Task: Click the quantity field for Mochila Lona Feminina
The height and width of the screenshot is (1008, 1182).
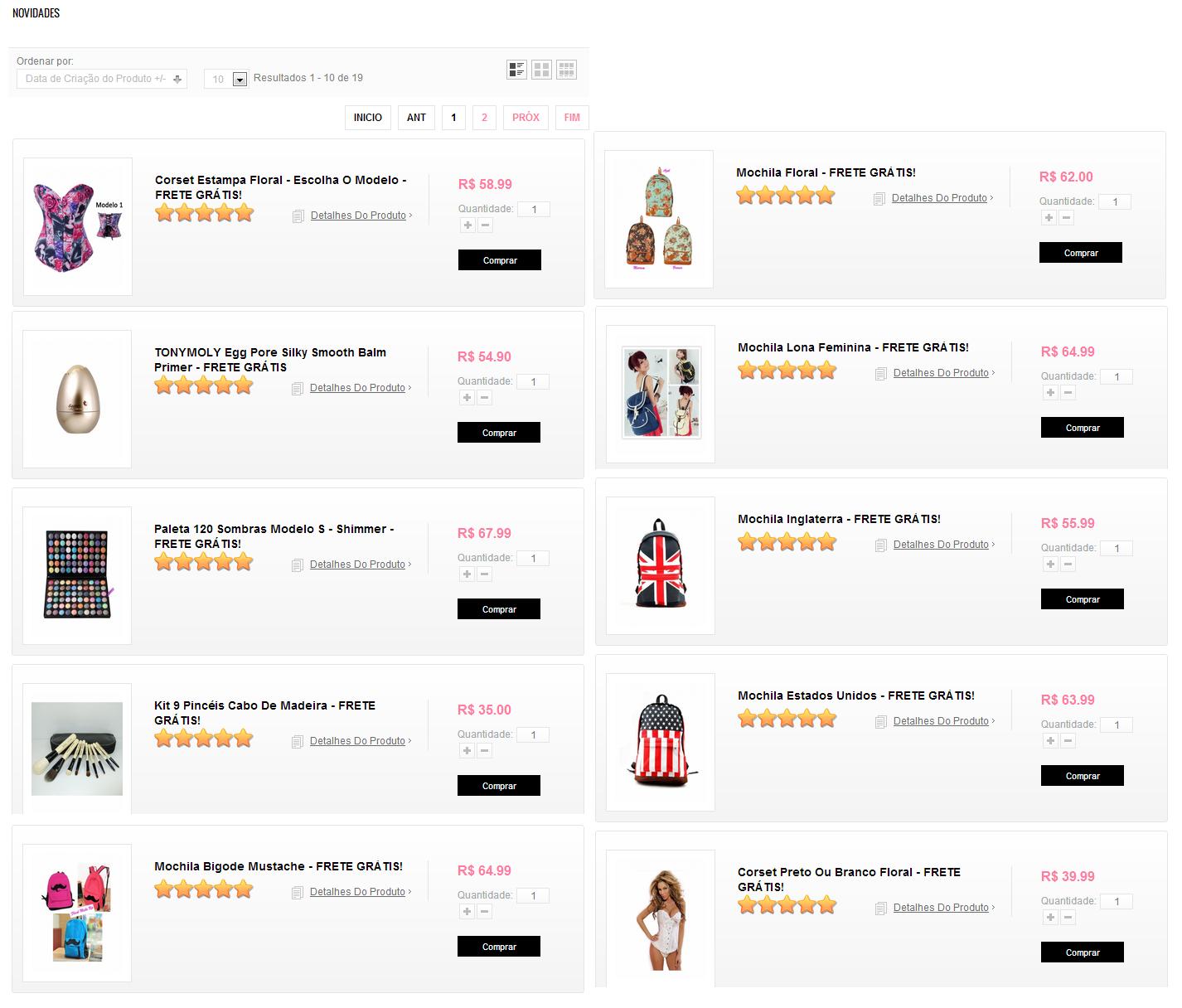Action: pos(1117,376)
